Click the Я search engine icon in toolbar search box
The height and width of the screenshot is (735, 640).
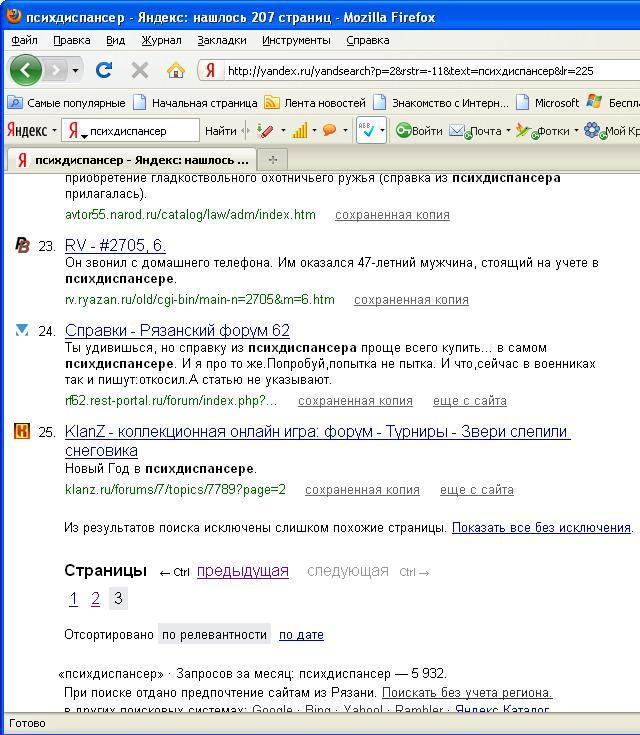tap(74, 130)
